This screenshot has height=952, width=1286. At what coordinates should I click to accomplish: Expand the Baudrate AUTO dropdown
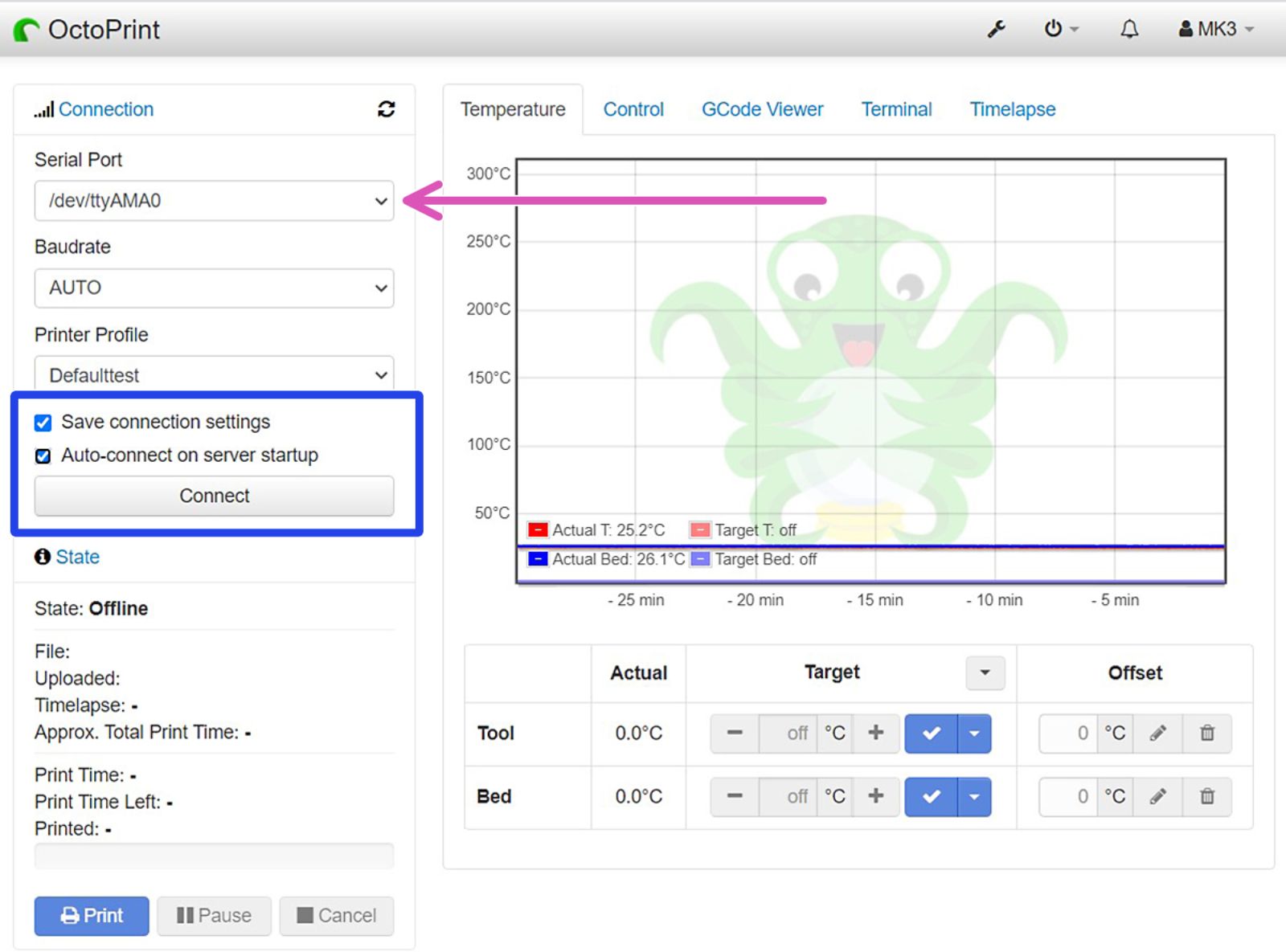click(x=214, y=288)
